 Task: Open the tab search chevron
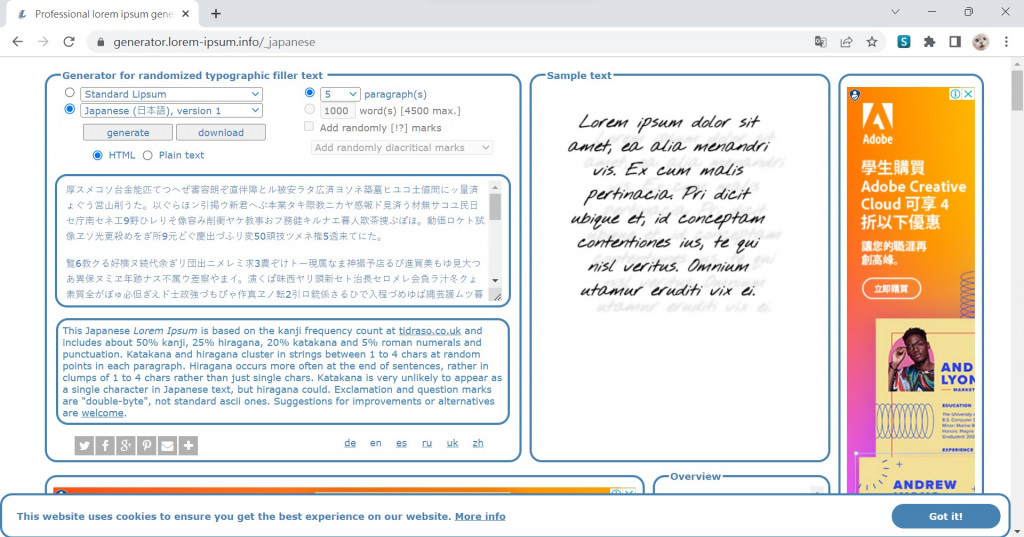(895, 12)
